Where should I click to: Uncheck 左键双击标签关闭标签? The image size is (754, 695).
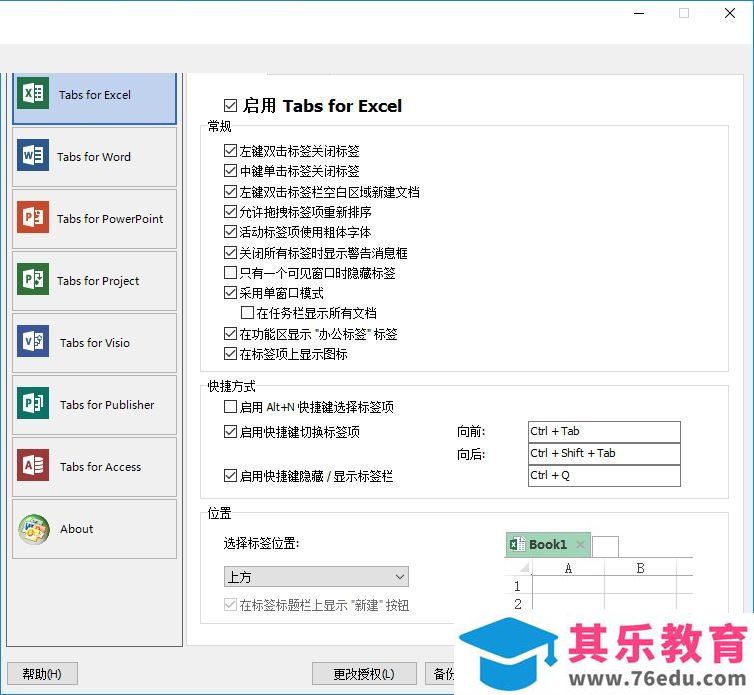(x=230, y=151)
